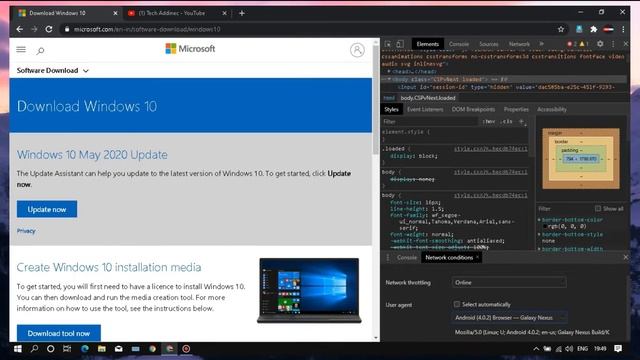Switch to the DevTools Console tab
The width and height of the screenshot is (640, 360).
(x=459, y=44)
